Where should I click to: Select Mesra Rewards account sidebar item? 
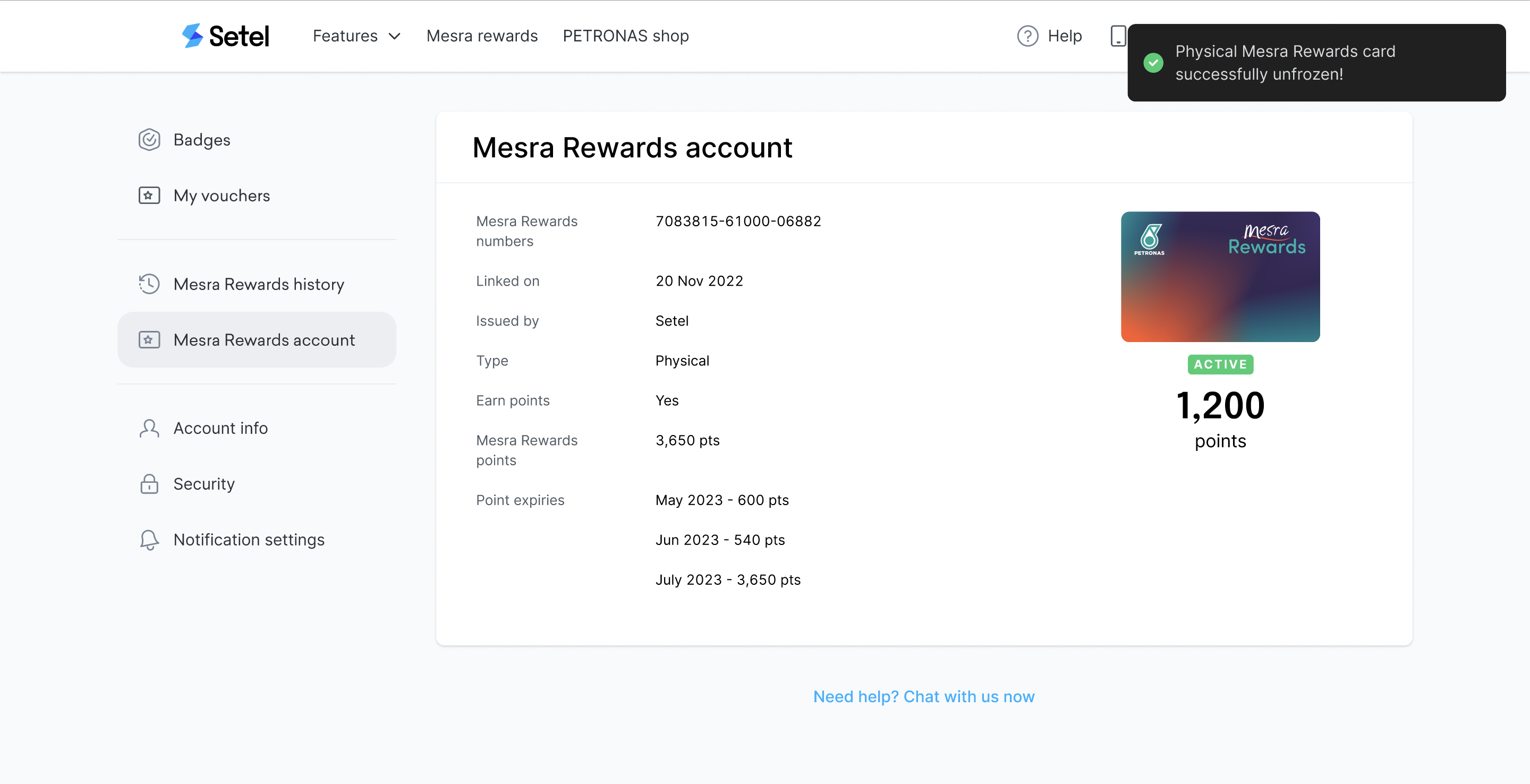(x=257, y=340)
